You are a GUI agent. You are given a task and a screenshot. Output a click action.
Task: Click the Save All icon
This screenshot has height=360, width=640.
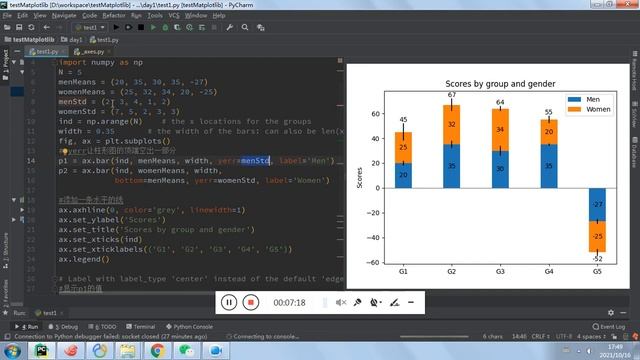[x=19, y=27]
